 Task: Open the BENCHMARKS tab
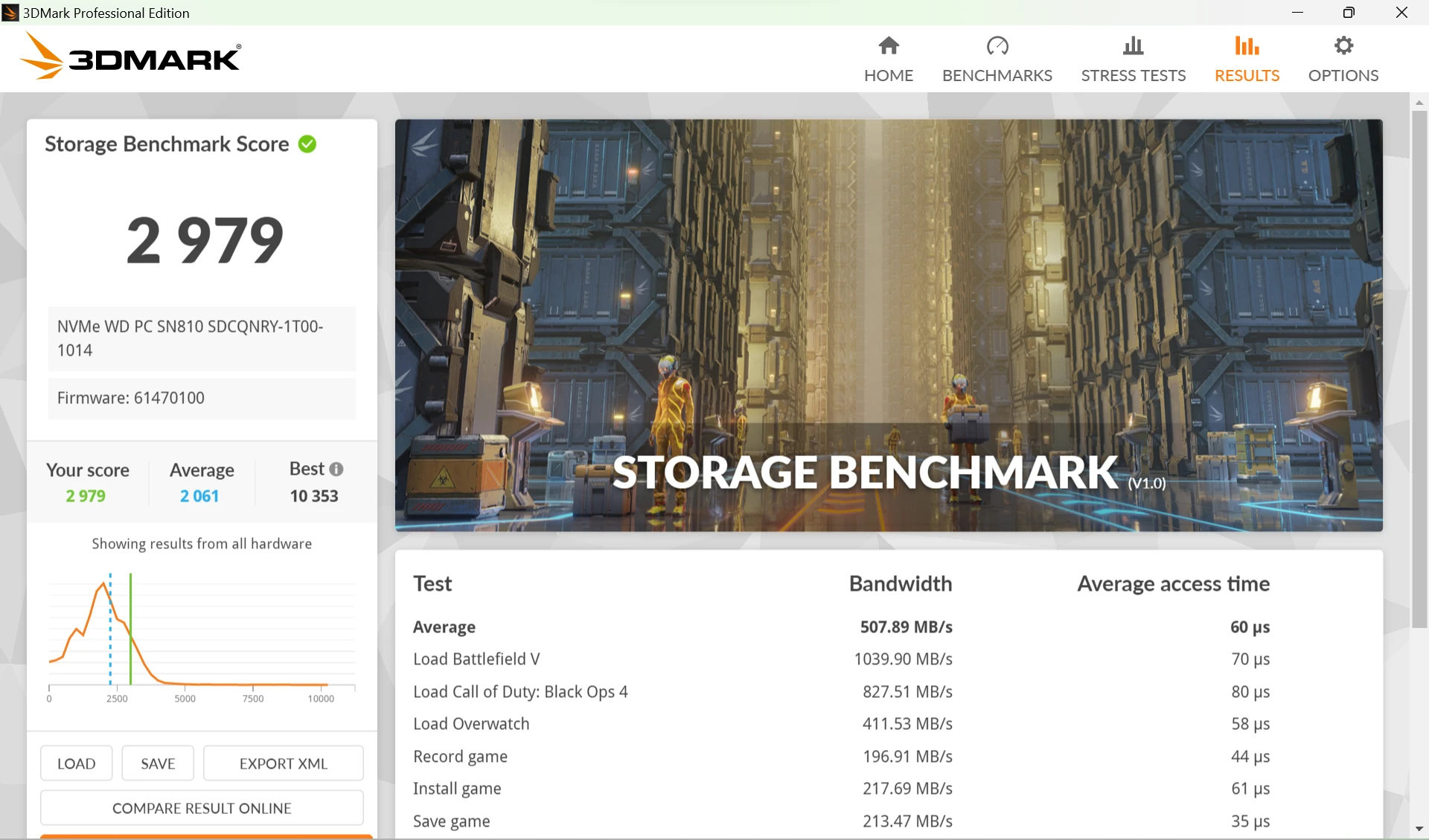(997, 60)
